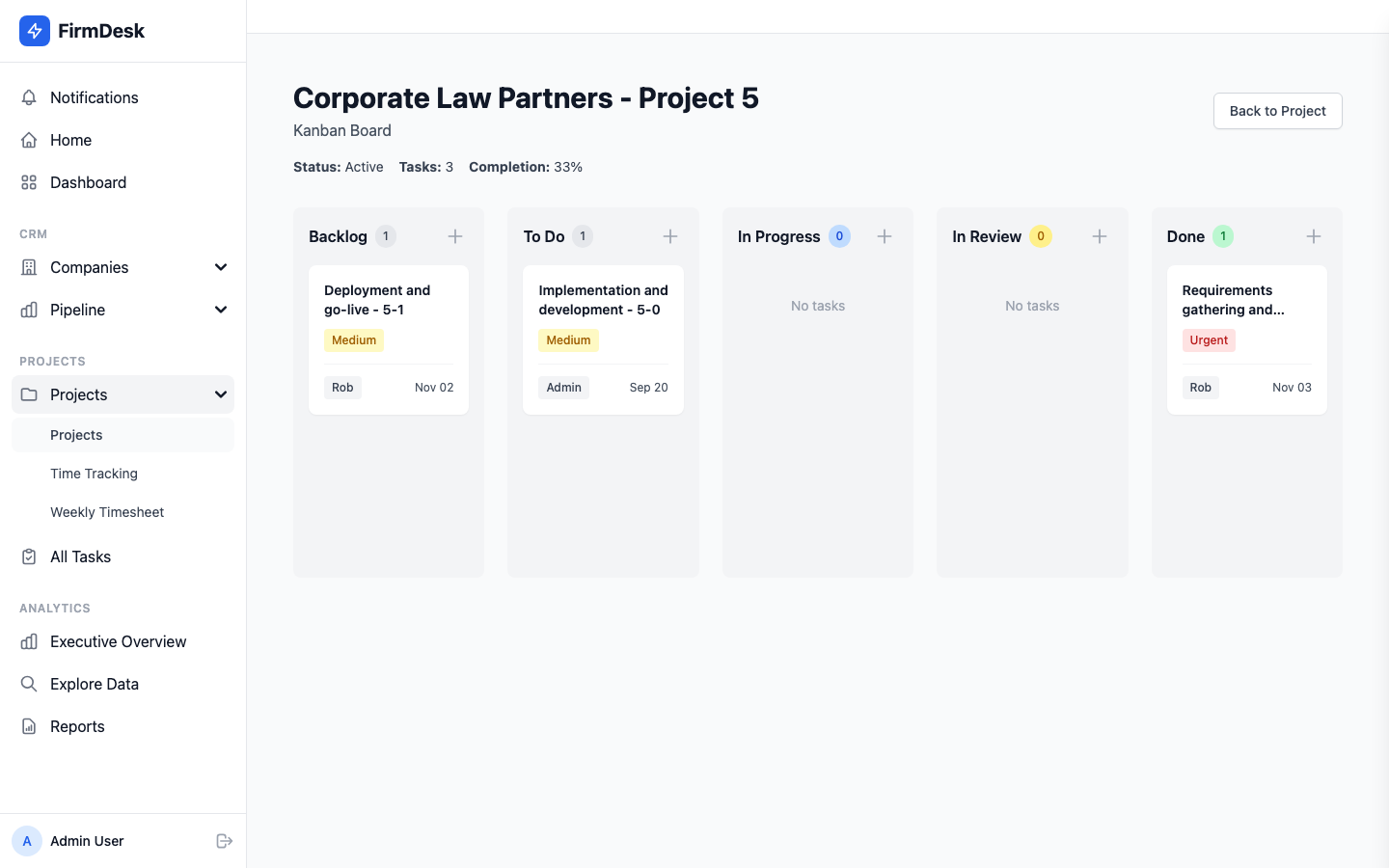Open Notifications via the bell icon
Screen dimensions: 1389x868
pyautogui.click(x=29, y=97)
